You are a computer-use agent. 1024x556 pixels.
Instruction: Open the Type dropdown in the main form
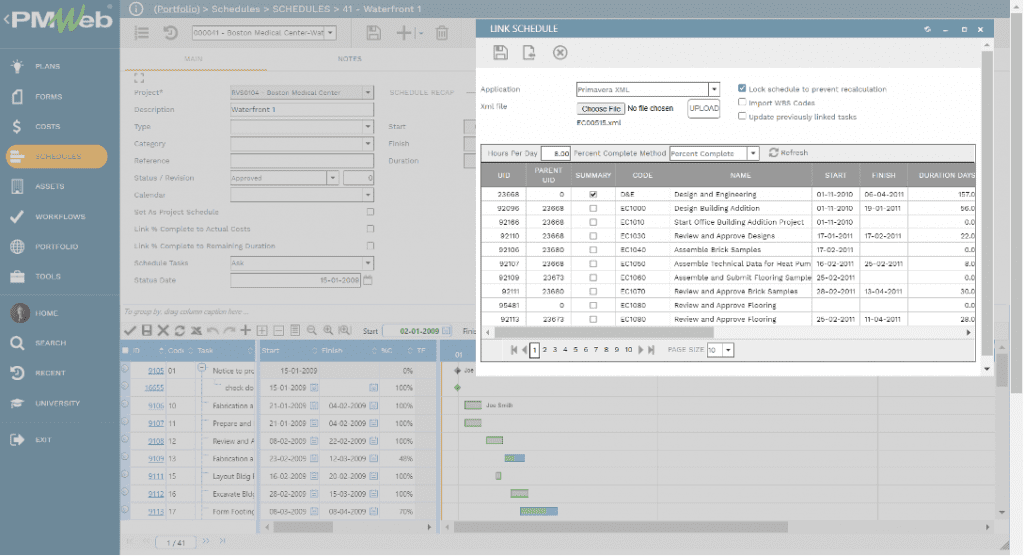368,126
